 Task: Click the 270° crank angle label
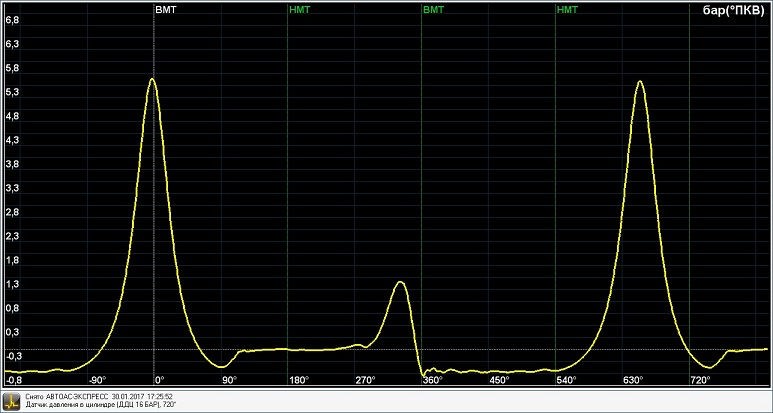pos(365,380)
